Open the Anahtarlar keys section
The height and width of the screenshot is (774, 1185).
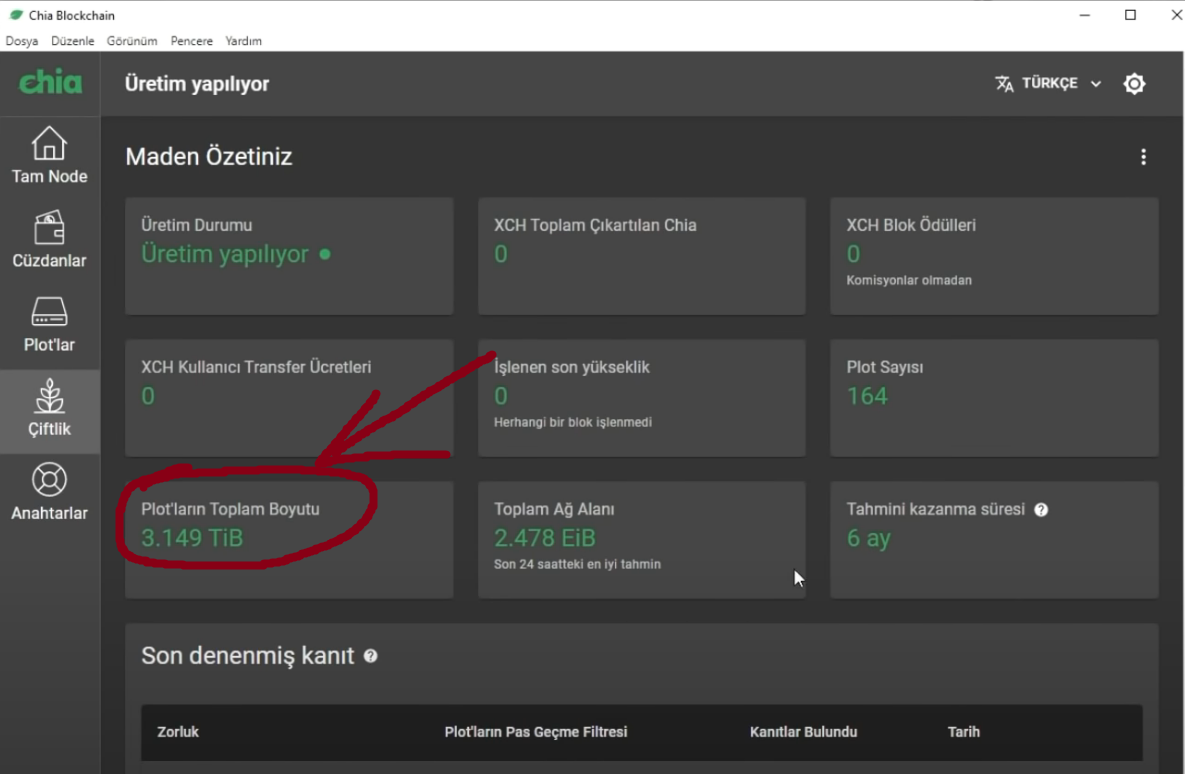click(x=49, y=493)
